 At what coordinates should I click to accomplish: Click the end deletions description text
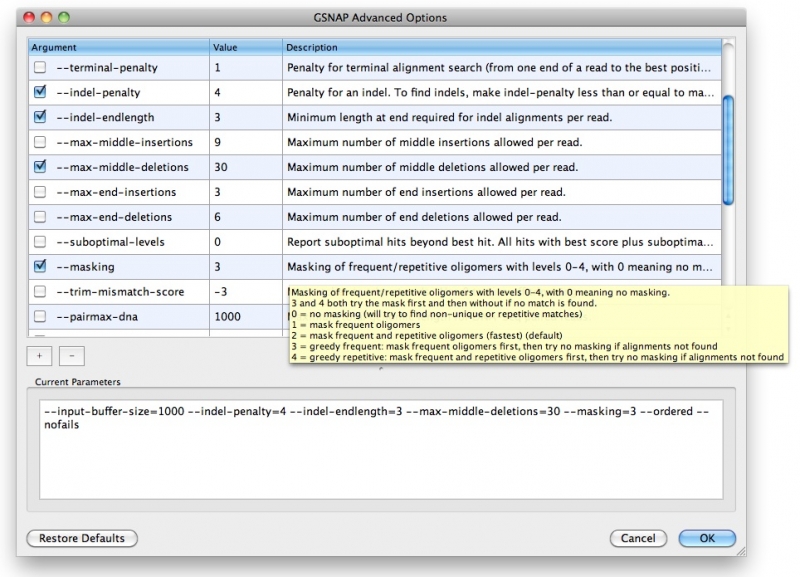(424, 217)
